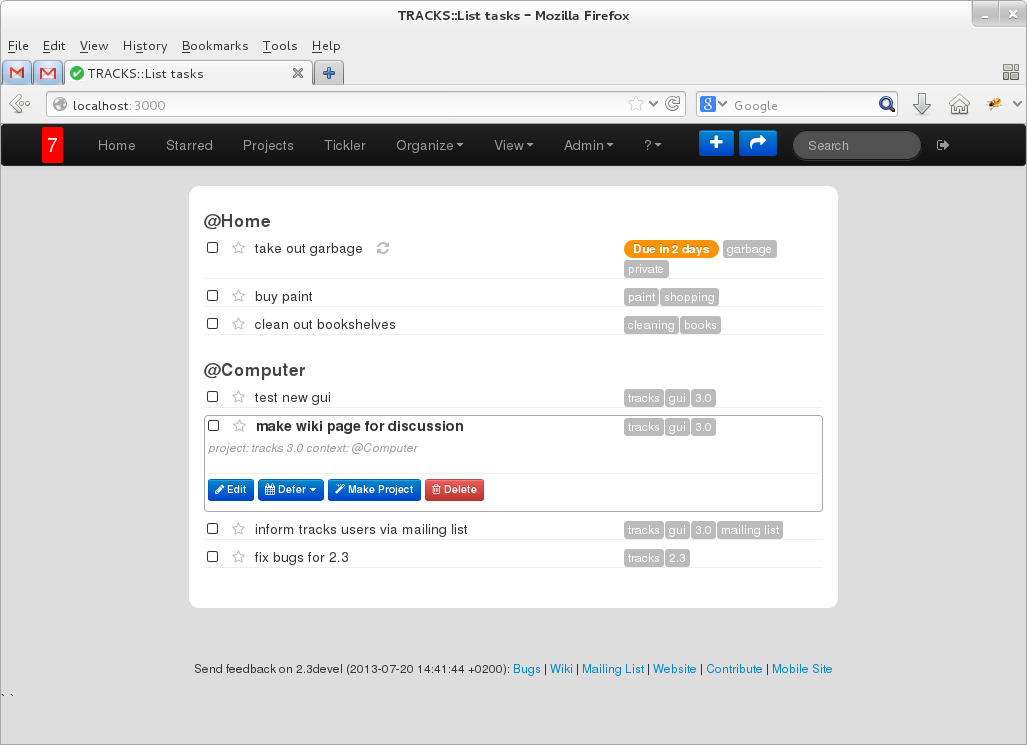Viewport: 1027px width, 745px height.
Task: Click the blue forward arrow icon in navbar
Action: pos(758,143)
